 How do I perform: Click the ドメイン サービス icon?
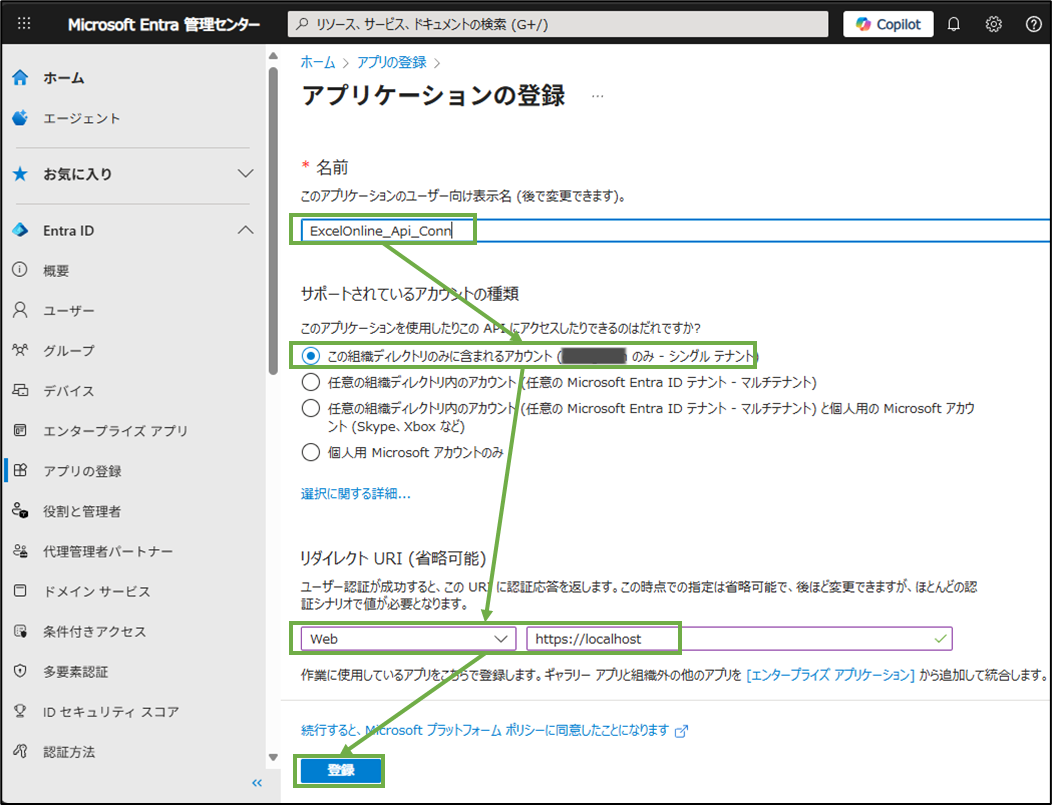(20, 591)
